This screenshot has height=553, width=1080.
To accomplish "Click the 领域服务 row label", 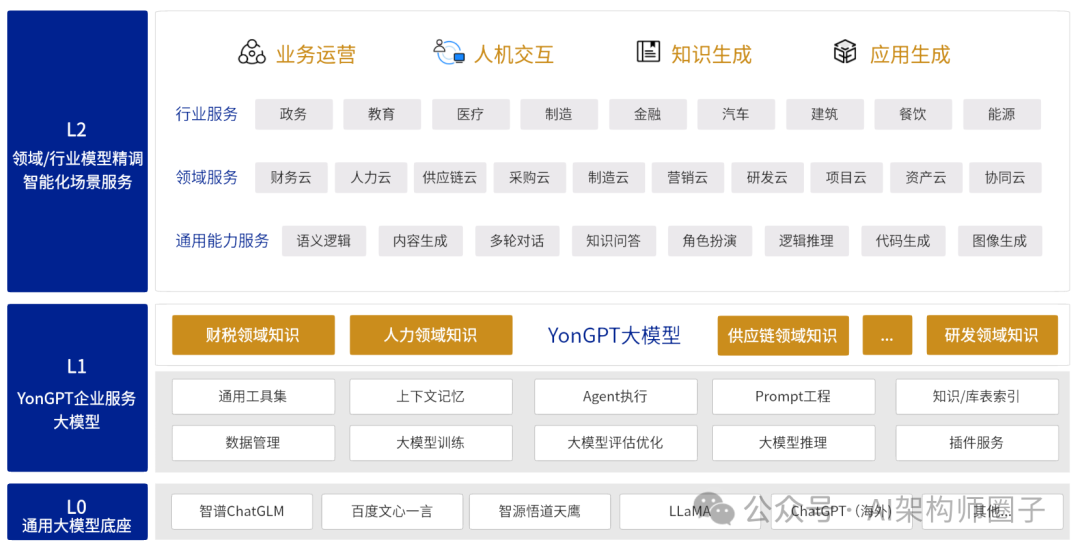I will [x=207, y=177].
